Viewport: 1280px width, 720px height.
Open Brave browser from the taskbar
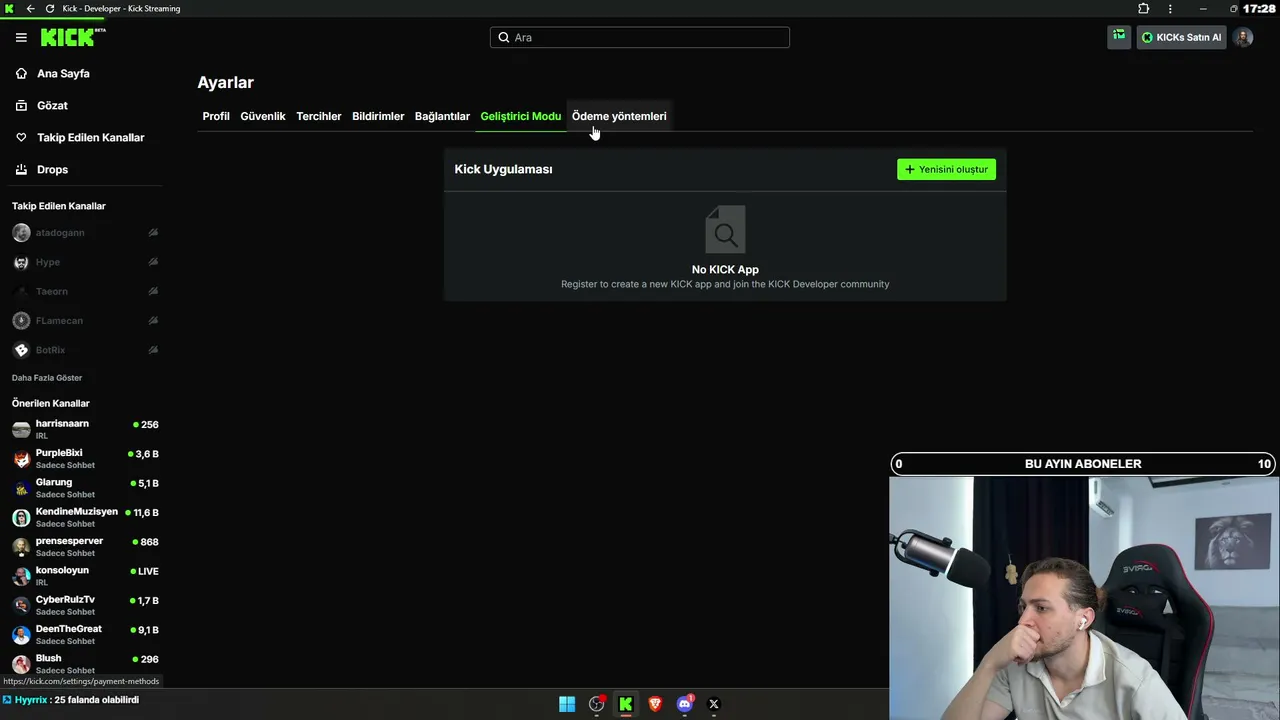point(655,704)
